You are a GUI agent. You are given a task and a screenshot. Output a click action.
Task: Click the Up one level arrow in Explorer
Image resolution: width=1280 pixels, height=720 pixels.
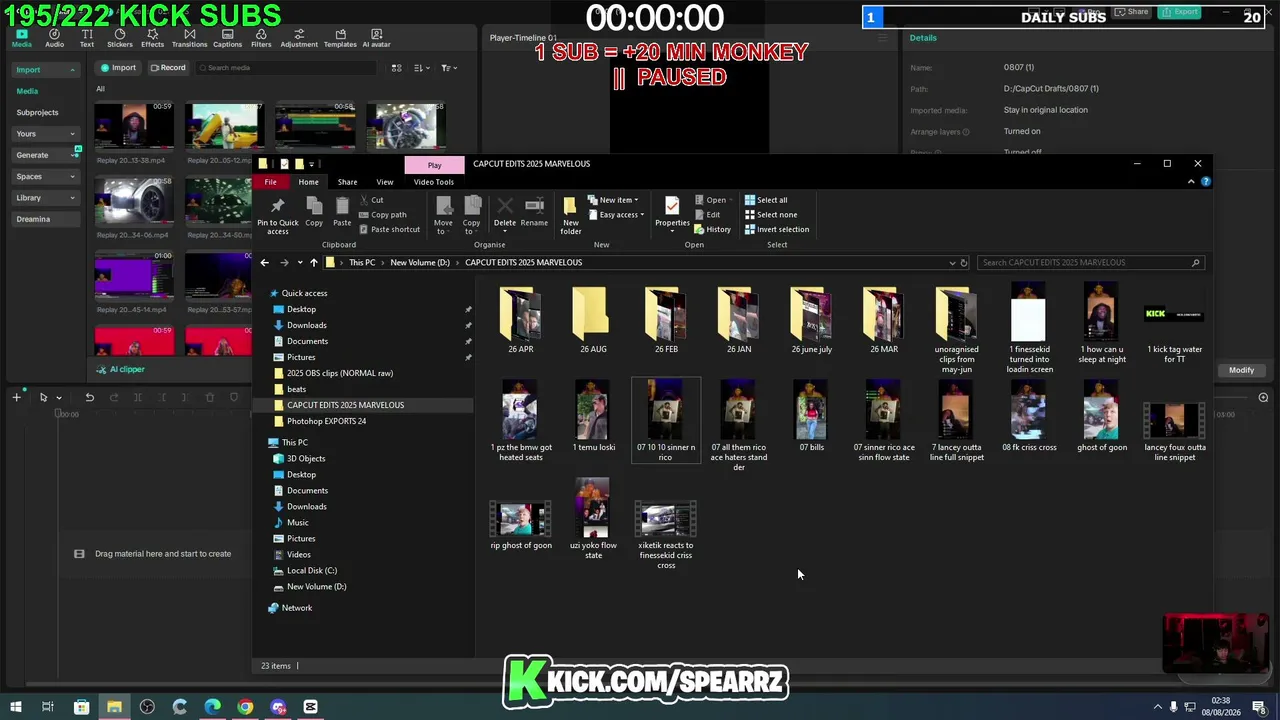click(x=313, y=263)
